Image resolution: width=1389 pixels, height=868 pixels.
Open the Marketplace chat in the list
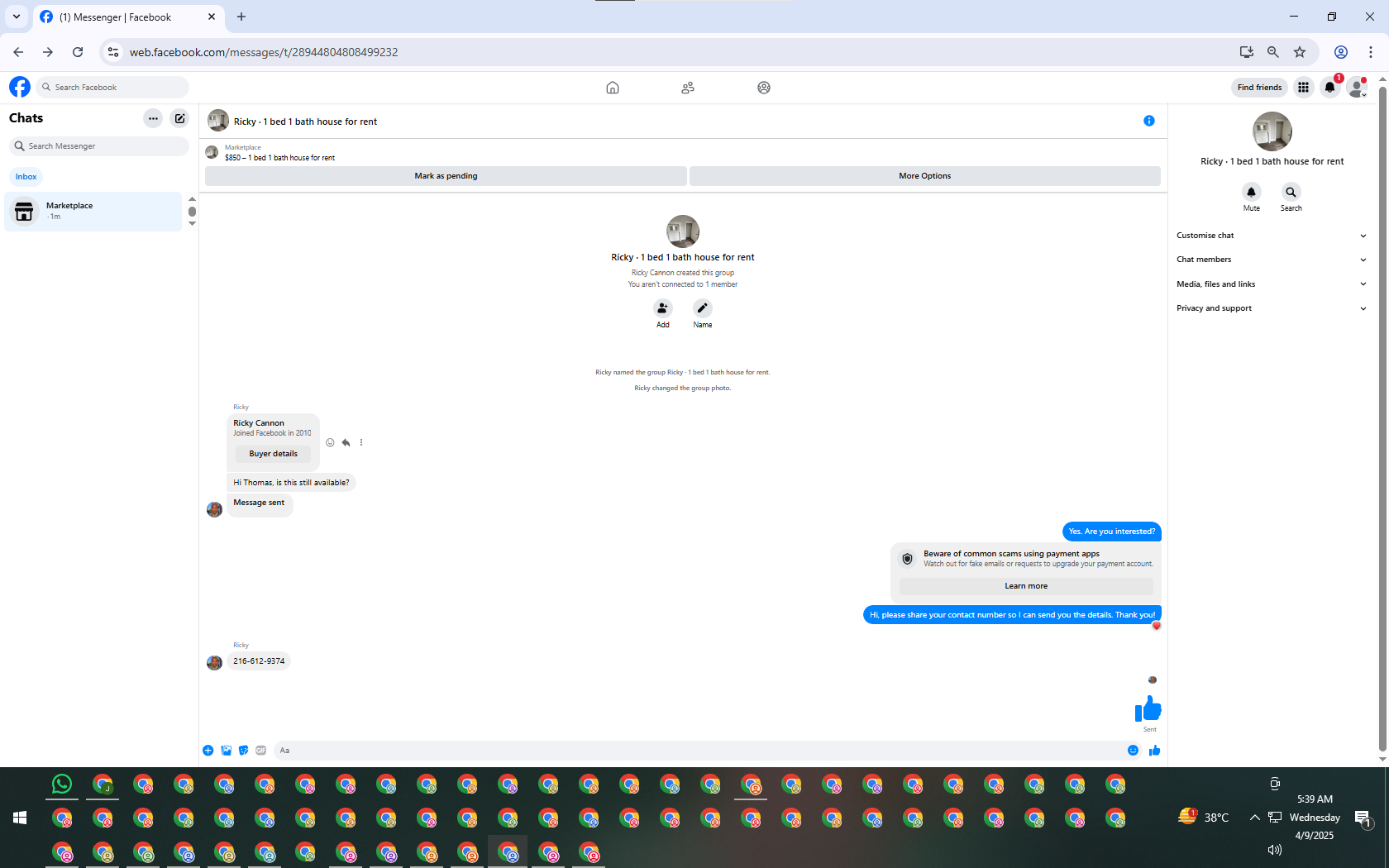click(93, 212)
